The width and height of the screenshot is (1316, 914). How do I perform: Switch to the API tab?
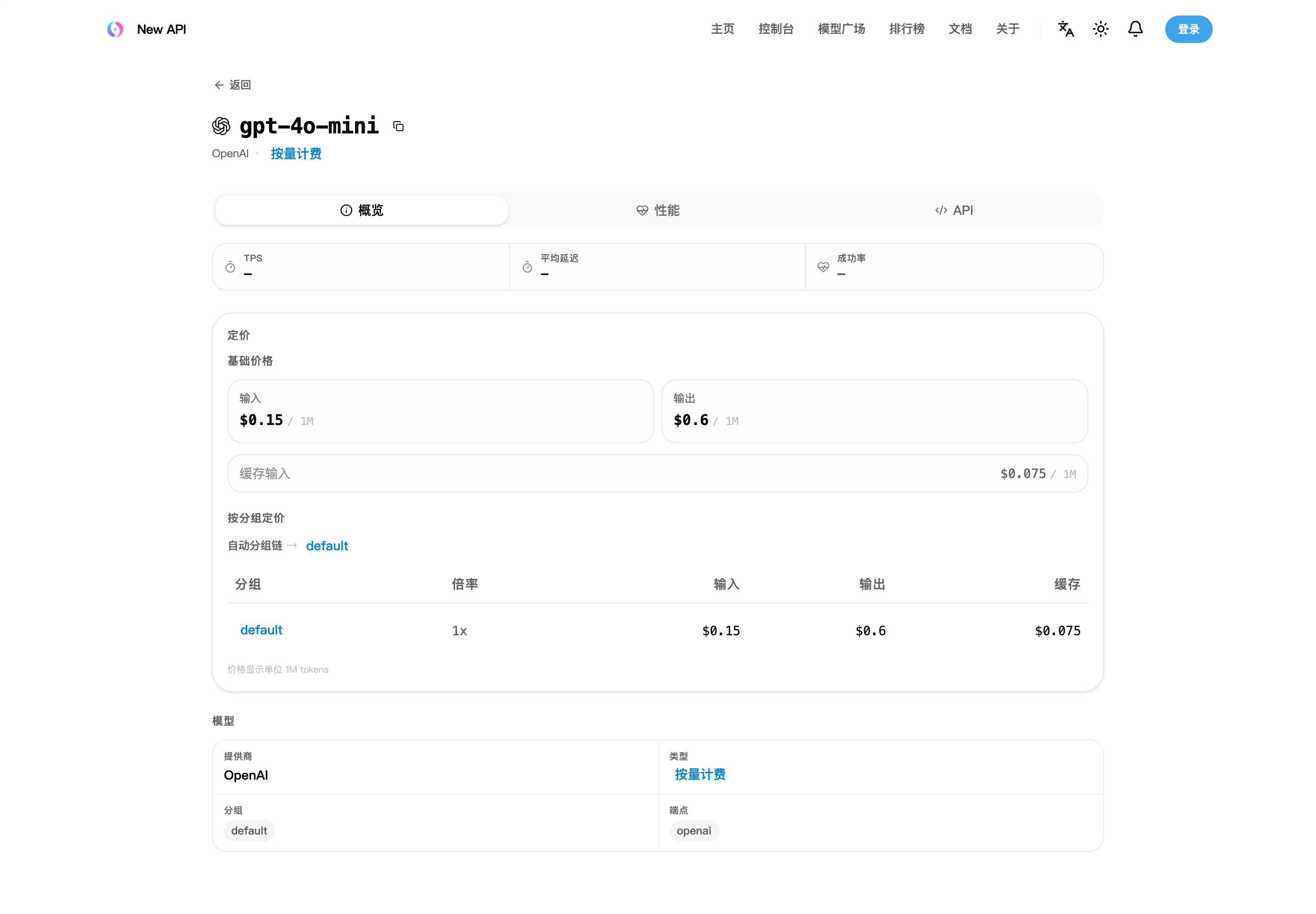pyautogui.click(x=954, y=210)
